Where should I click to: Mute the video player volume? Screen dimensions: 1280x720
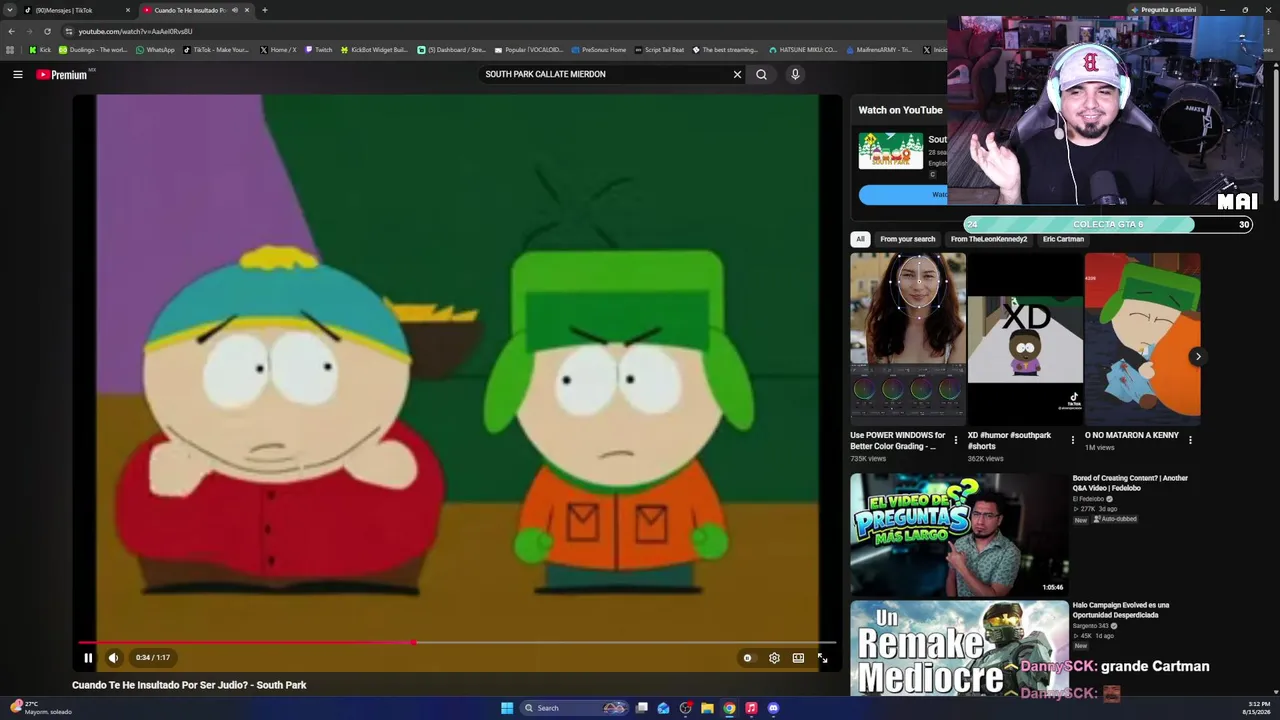[x=113, y=658]
